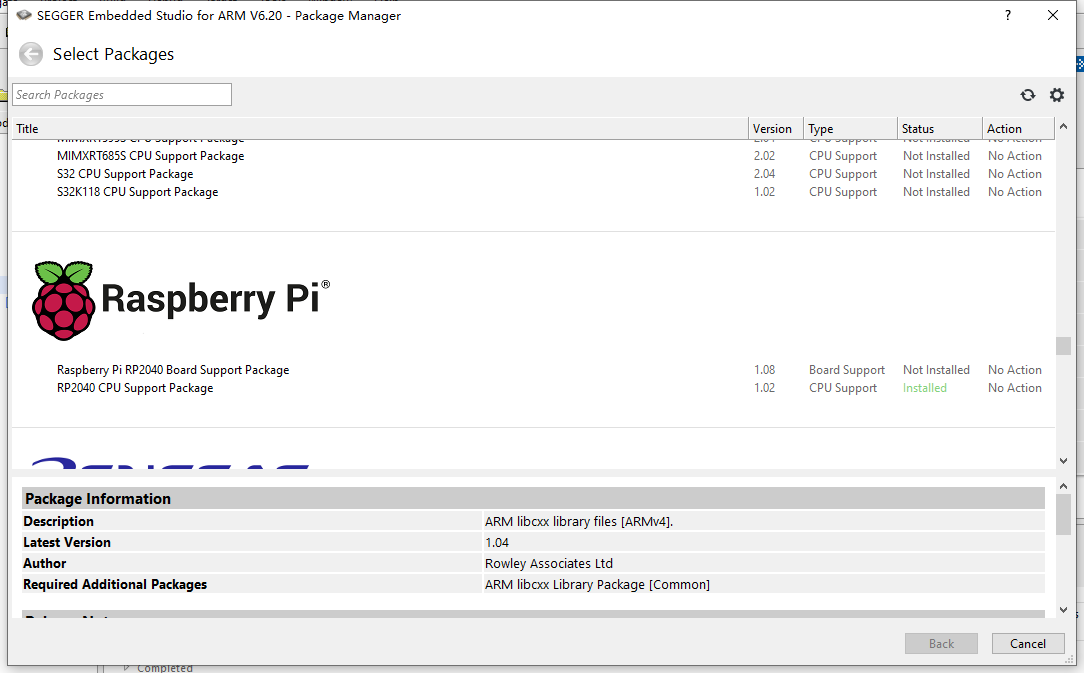Click the back arrow beside Select Packages
This screenshot has height=673, width=1084.
30,54
